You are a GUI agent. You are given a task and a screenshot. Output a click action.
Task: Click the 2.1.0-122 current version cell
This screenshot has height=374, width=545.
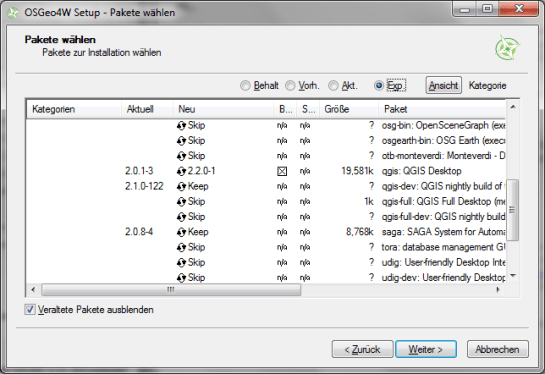144,186
